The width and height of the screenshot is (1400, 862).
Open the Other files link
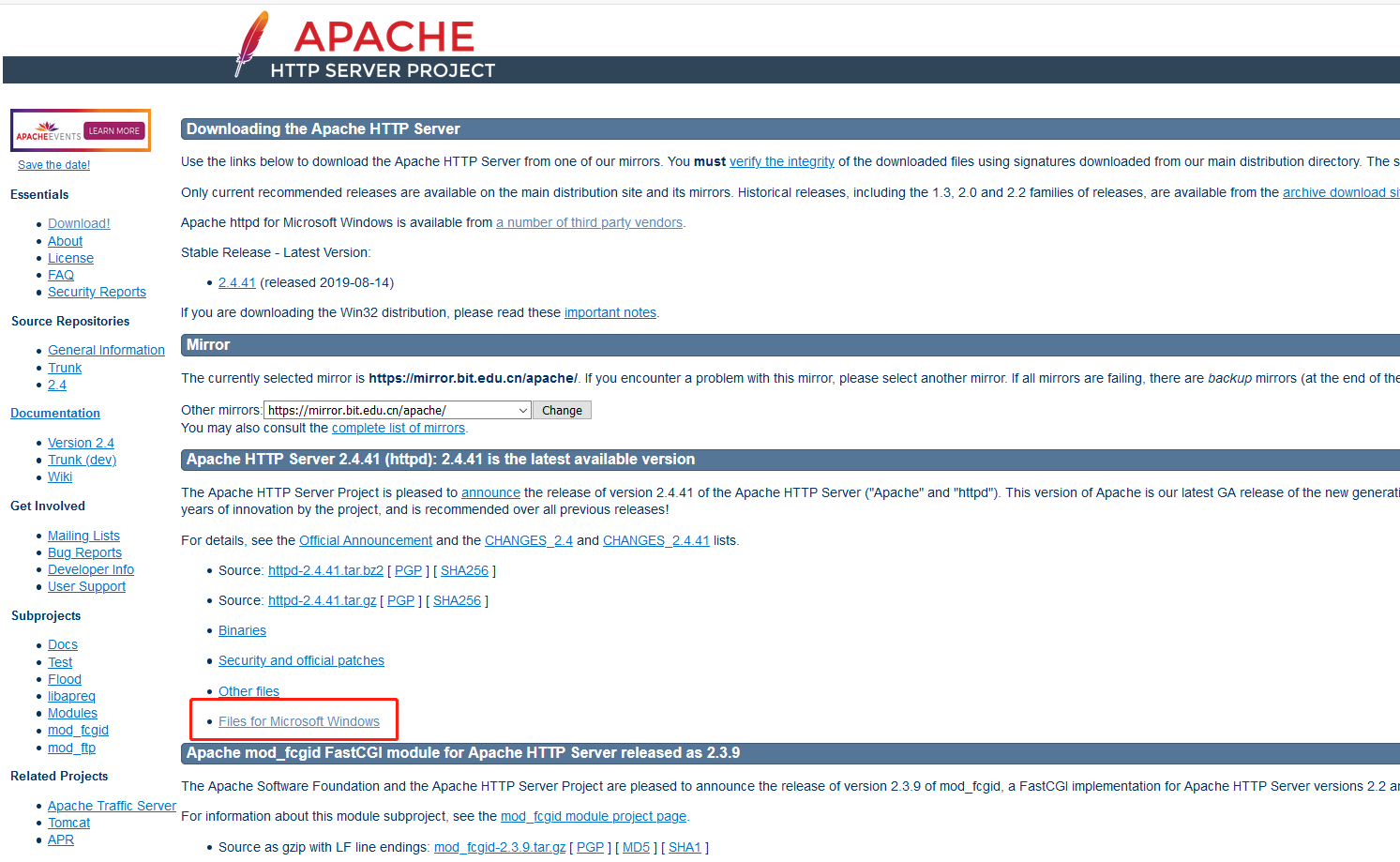coord(248,691)
